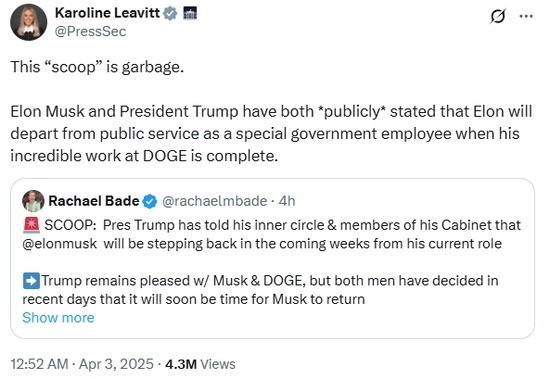Click Rachael Bade's blue verified checkmark
Screen dimensions: 550x379
pyautogui.click(x=150, y=201)
